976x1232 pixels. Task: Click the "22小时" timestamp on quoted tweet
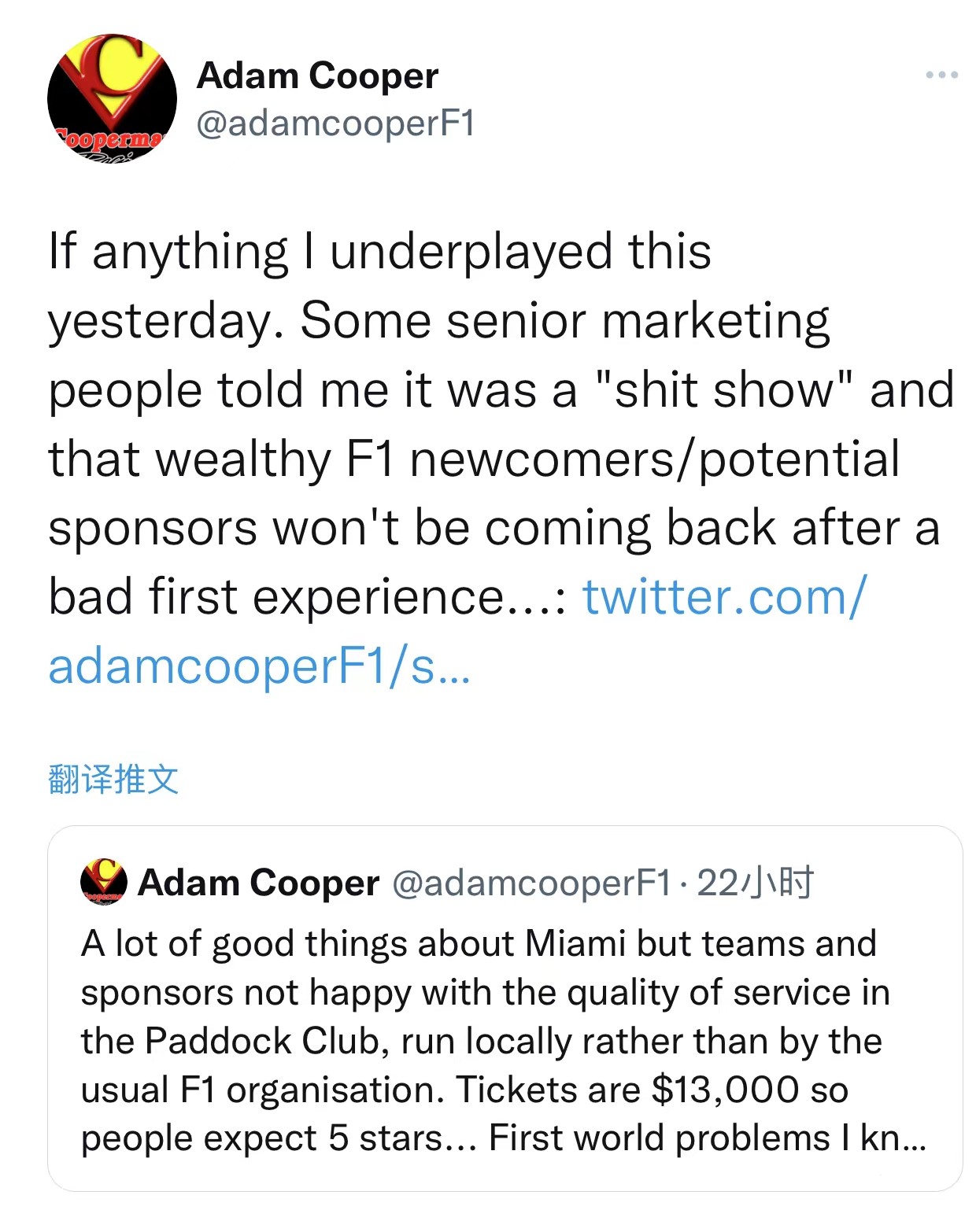tap(756, 883)
